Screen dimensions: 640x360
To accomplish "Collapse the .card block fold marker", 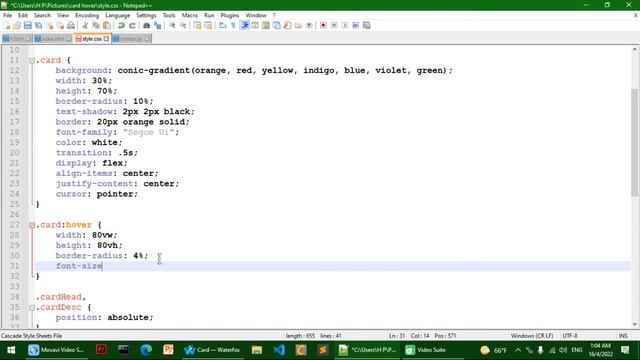I will pyautogui.click(x=32, y=60).
